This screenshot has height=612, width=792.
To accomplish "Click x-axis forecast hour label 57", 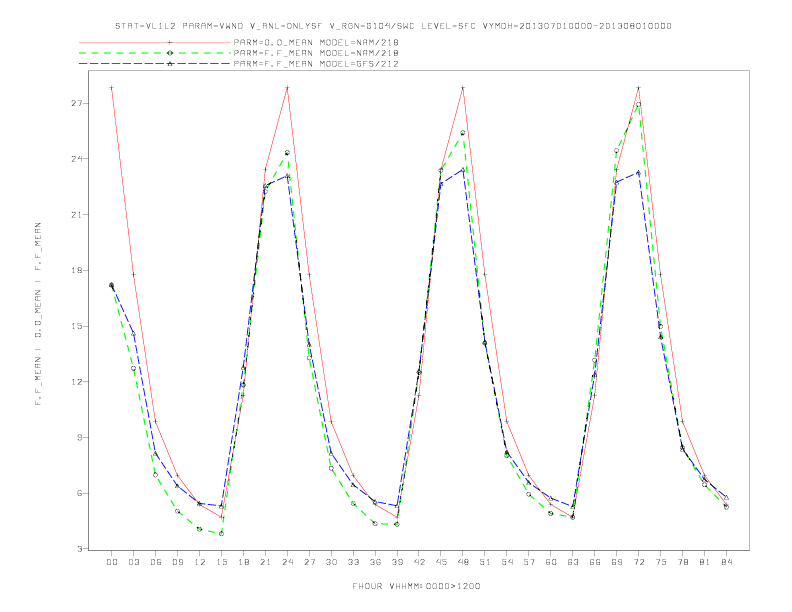I will [x=529, y=562].
